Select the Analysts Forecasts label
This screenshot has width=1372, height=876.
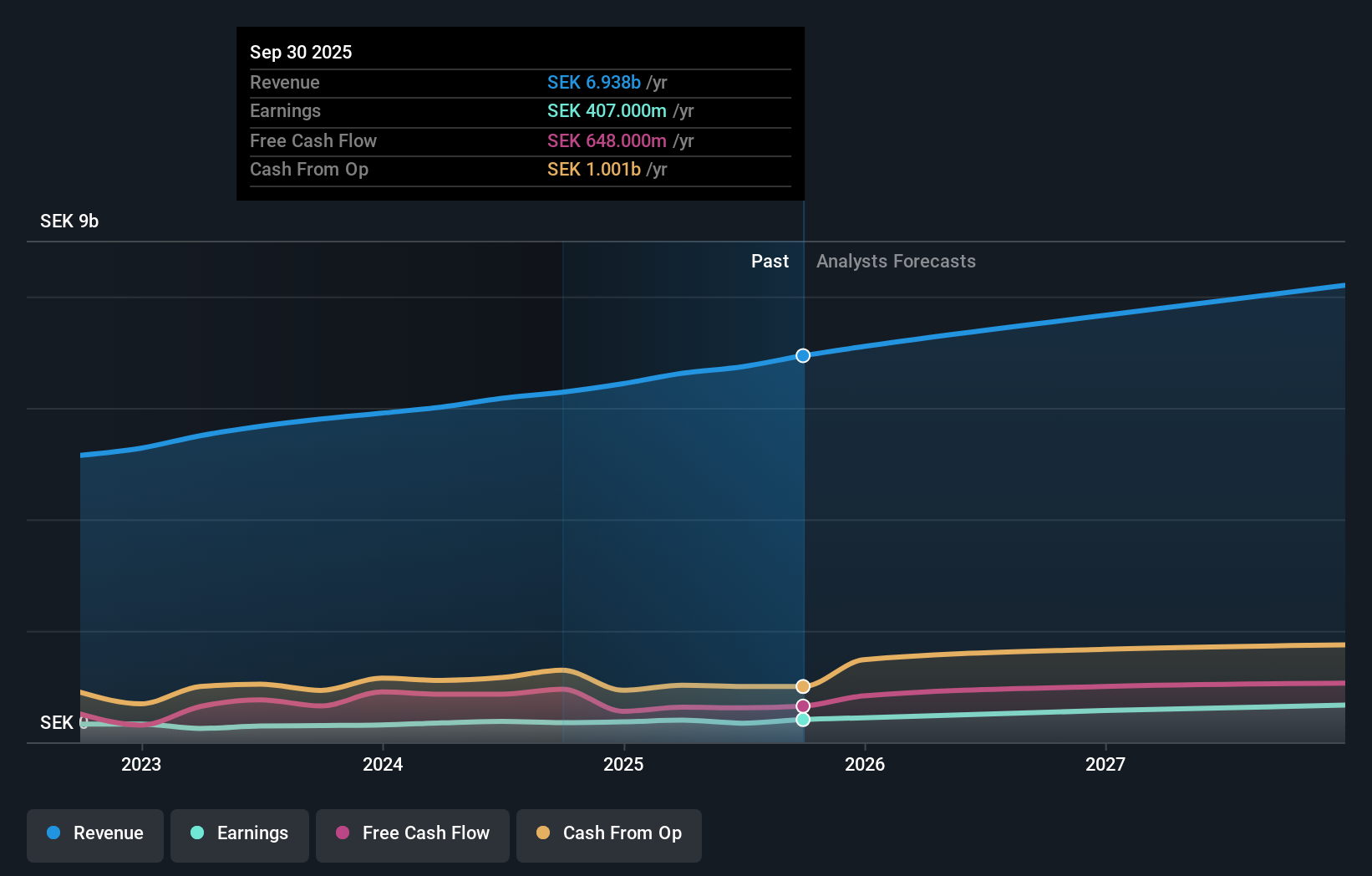tap(896, 261)
